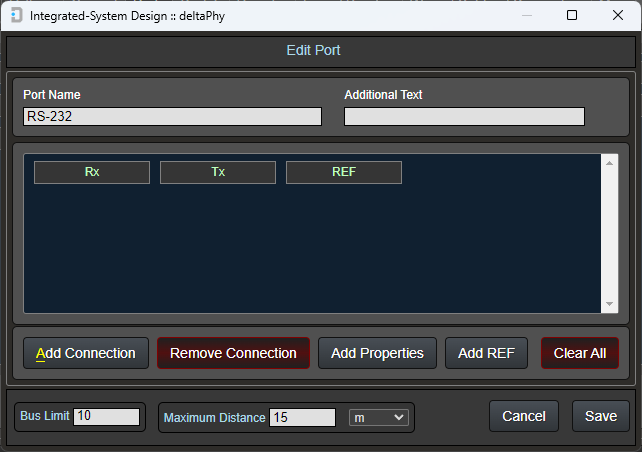Click the Maximum Distance value field
642x452 pixels.
(x=303, y=418)
